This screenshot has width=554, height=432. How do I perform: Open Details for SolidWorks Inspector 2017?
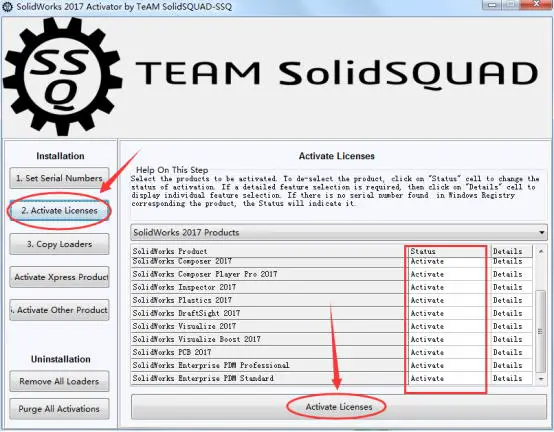pos(511,287)
